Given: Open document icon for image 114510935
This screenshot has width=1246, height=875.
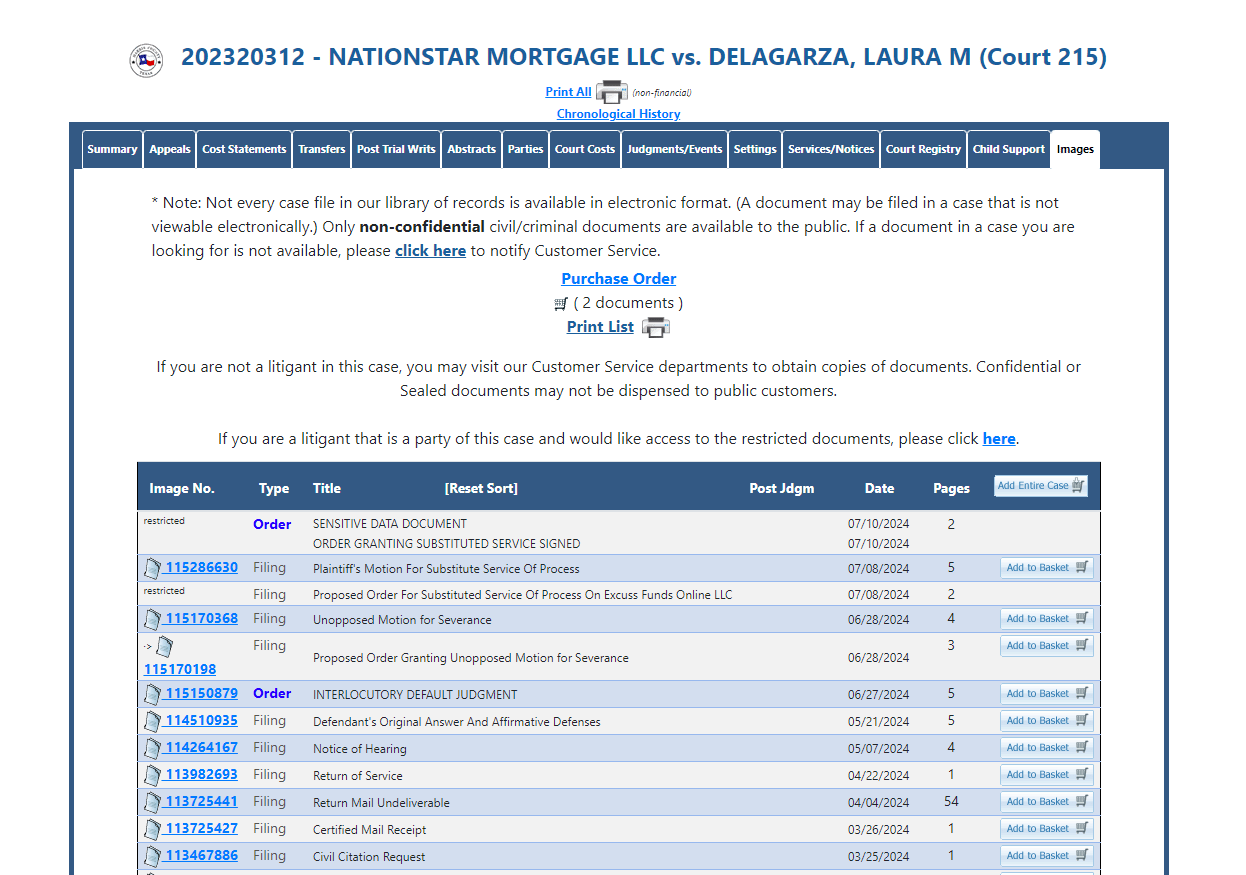Looking at the screenshot, I should (152, 721).
